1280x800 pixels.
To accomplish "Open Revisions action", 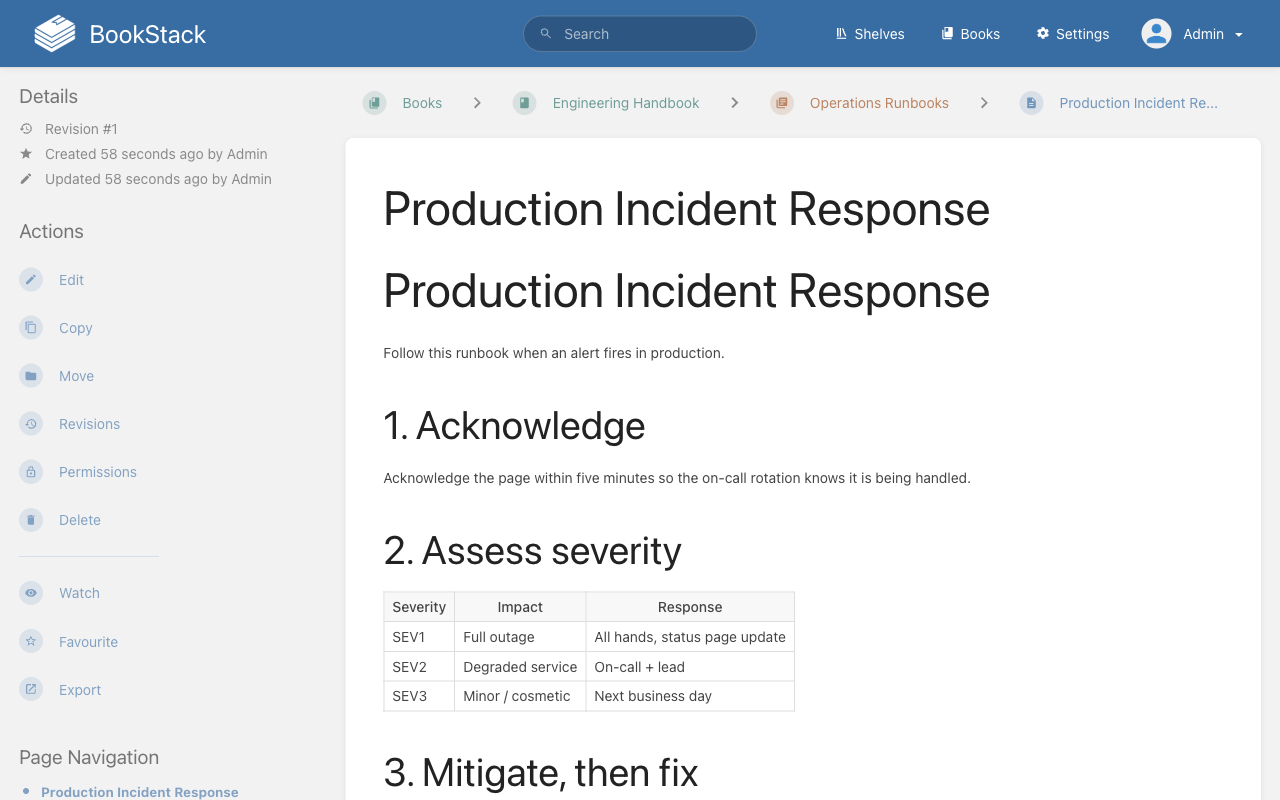I will 89,424.
